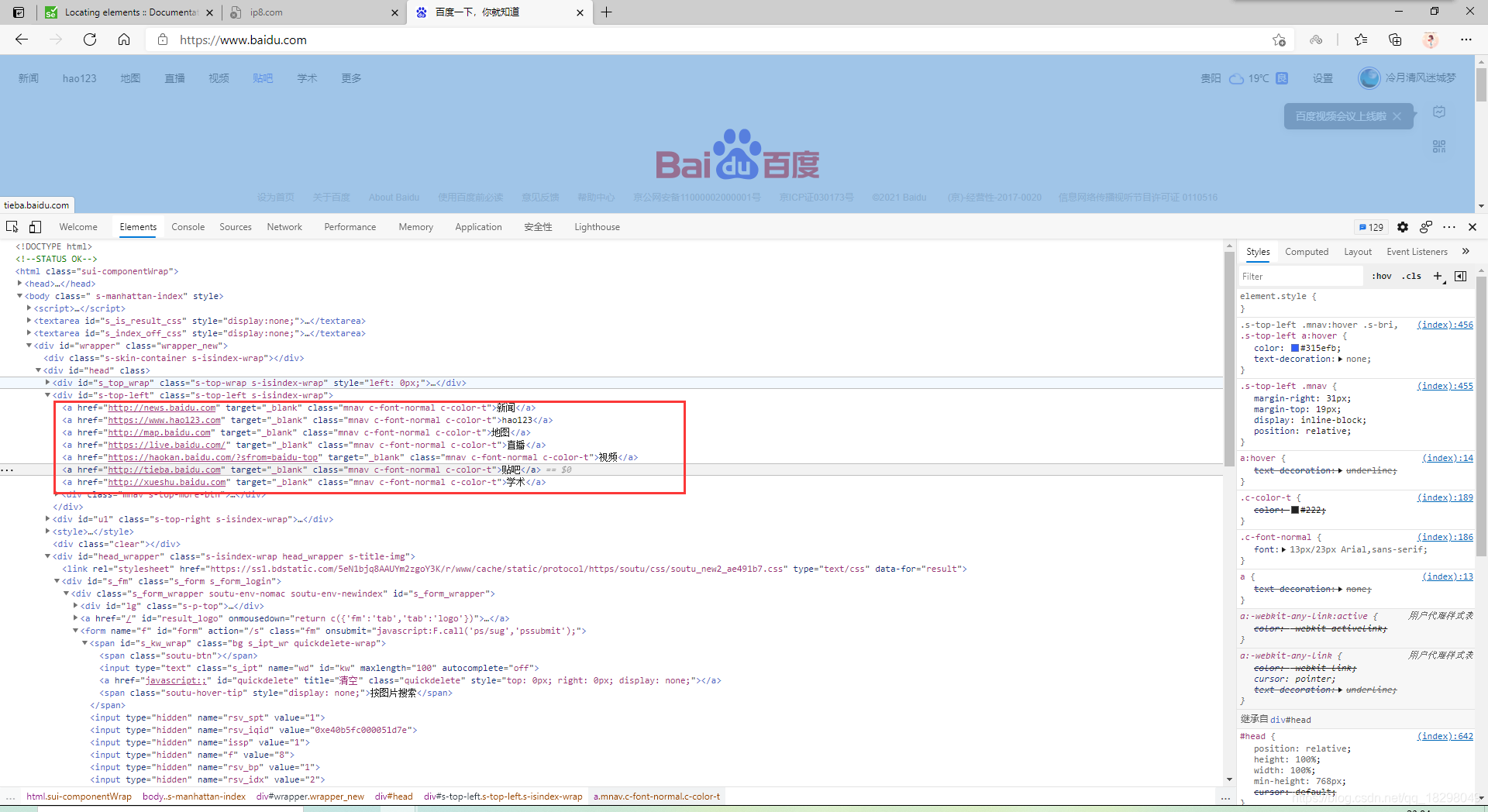The width and height of the screenshot is (1488, 812).
Task: Toggle device emulation icon in DevTools
Action: 35,227
